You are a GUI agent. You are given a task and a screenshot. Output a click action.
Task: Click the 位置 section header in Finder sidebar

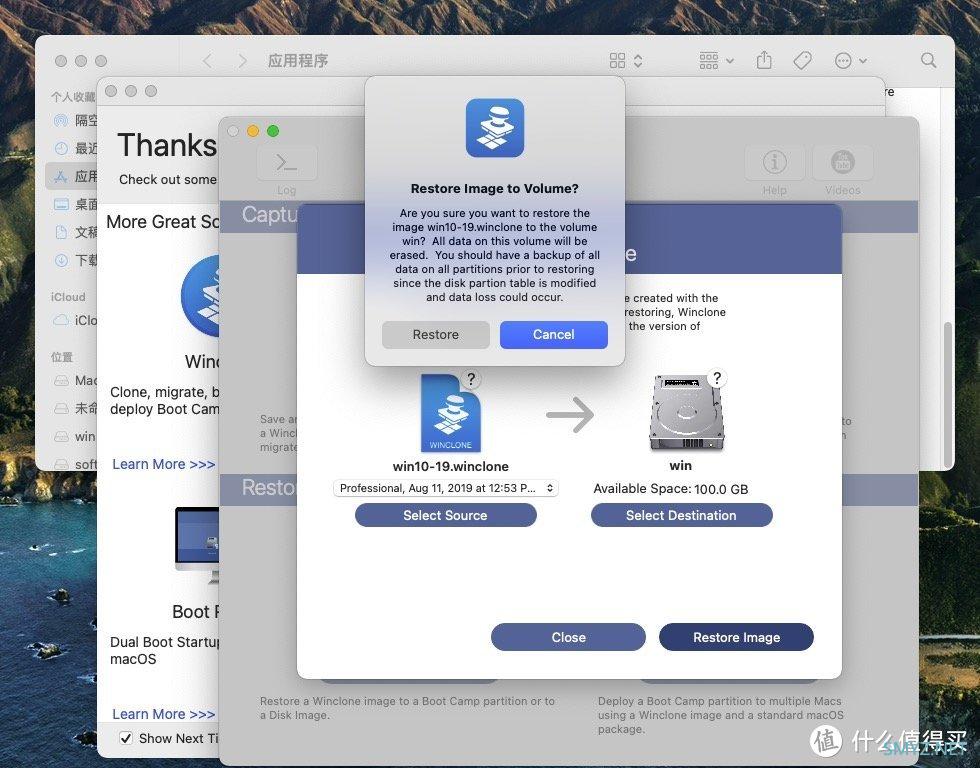tap(62, 357)
